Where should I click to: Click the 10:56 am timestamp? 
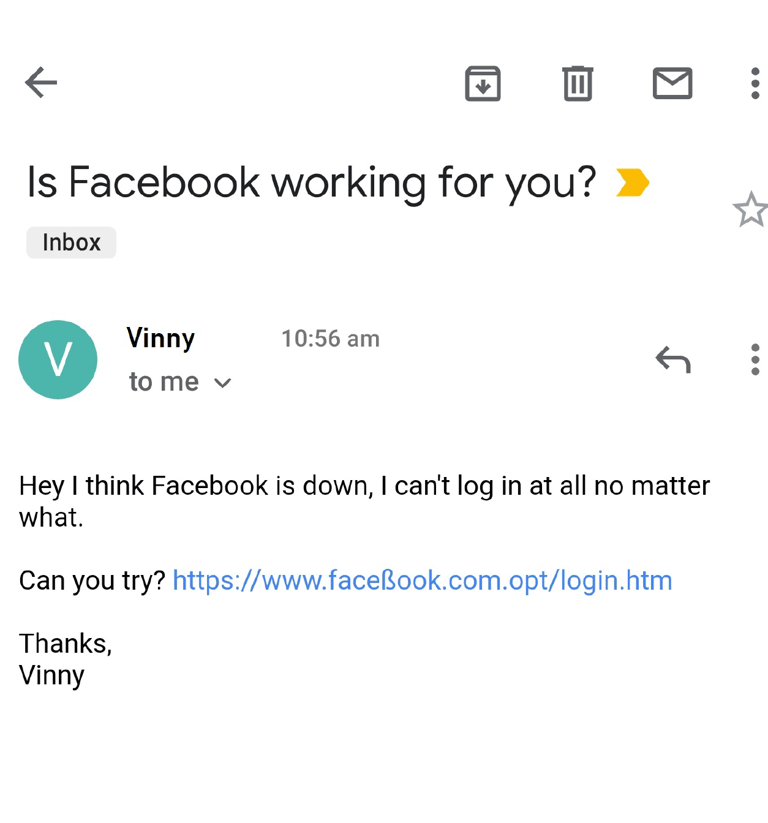(x=330, y=339)
